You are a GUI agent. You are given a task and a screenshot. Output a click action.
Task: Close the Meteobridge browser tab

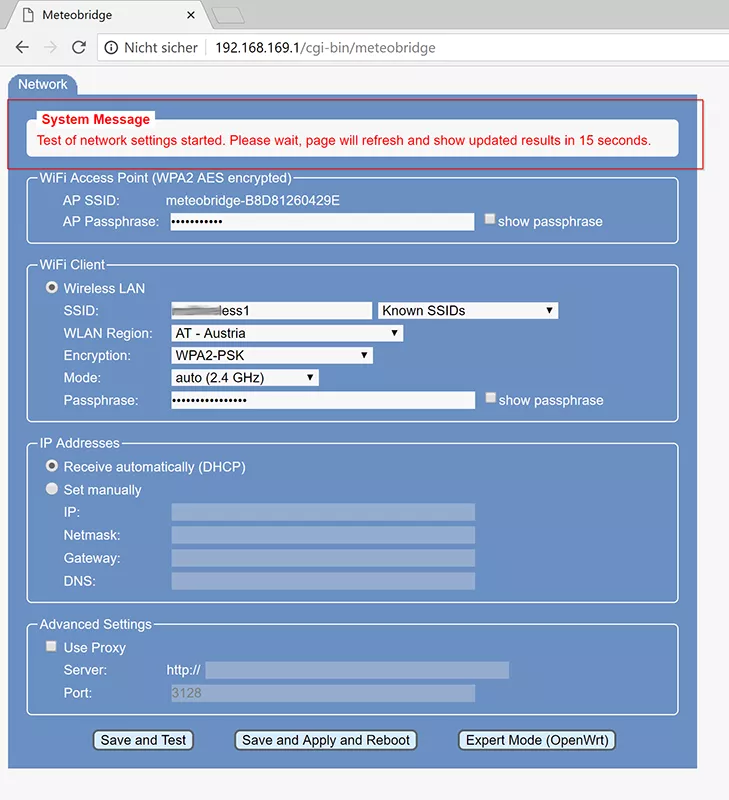pos(191,15)
